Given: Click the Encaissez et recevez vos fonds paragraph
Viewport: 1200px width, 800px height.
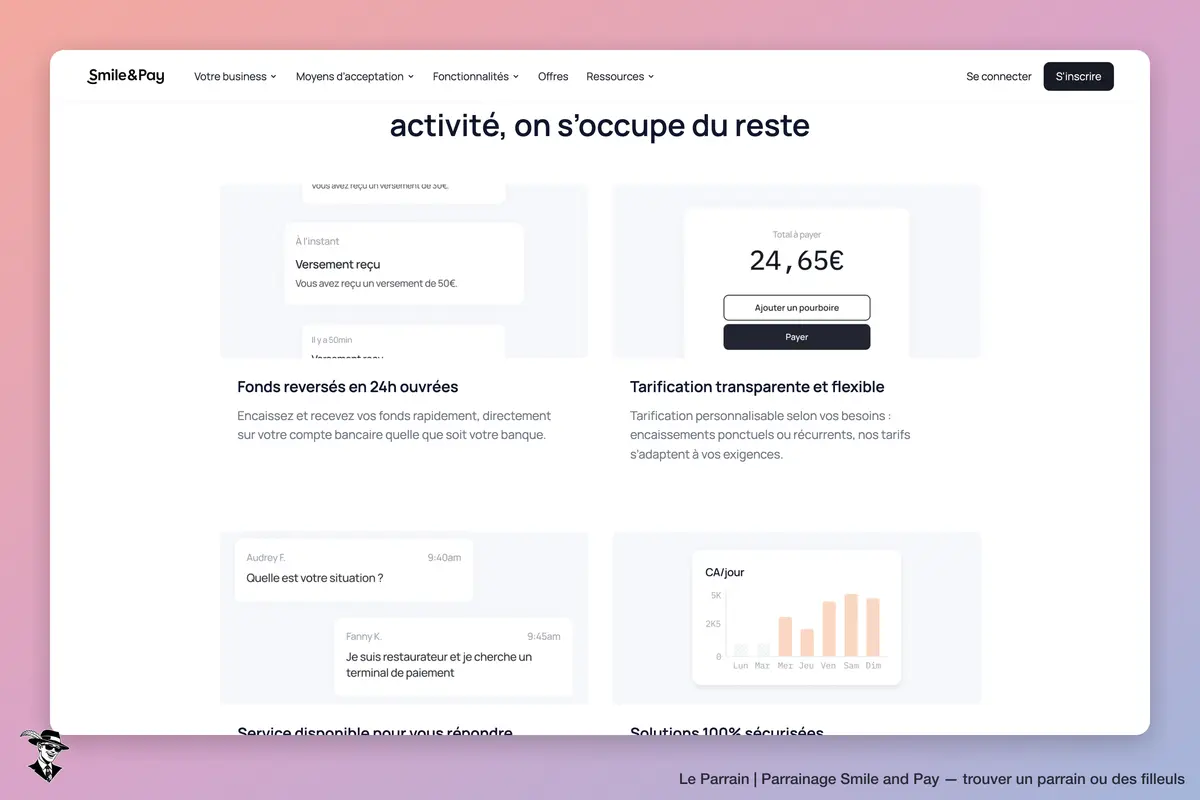Looking at the screenshot, I should point(394,425).
